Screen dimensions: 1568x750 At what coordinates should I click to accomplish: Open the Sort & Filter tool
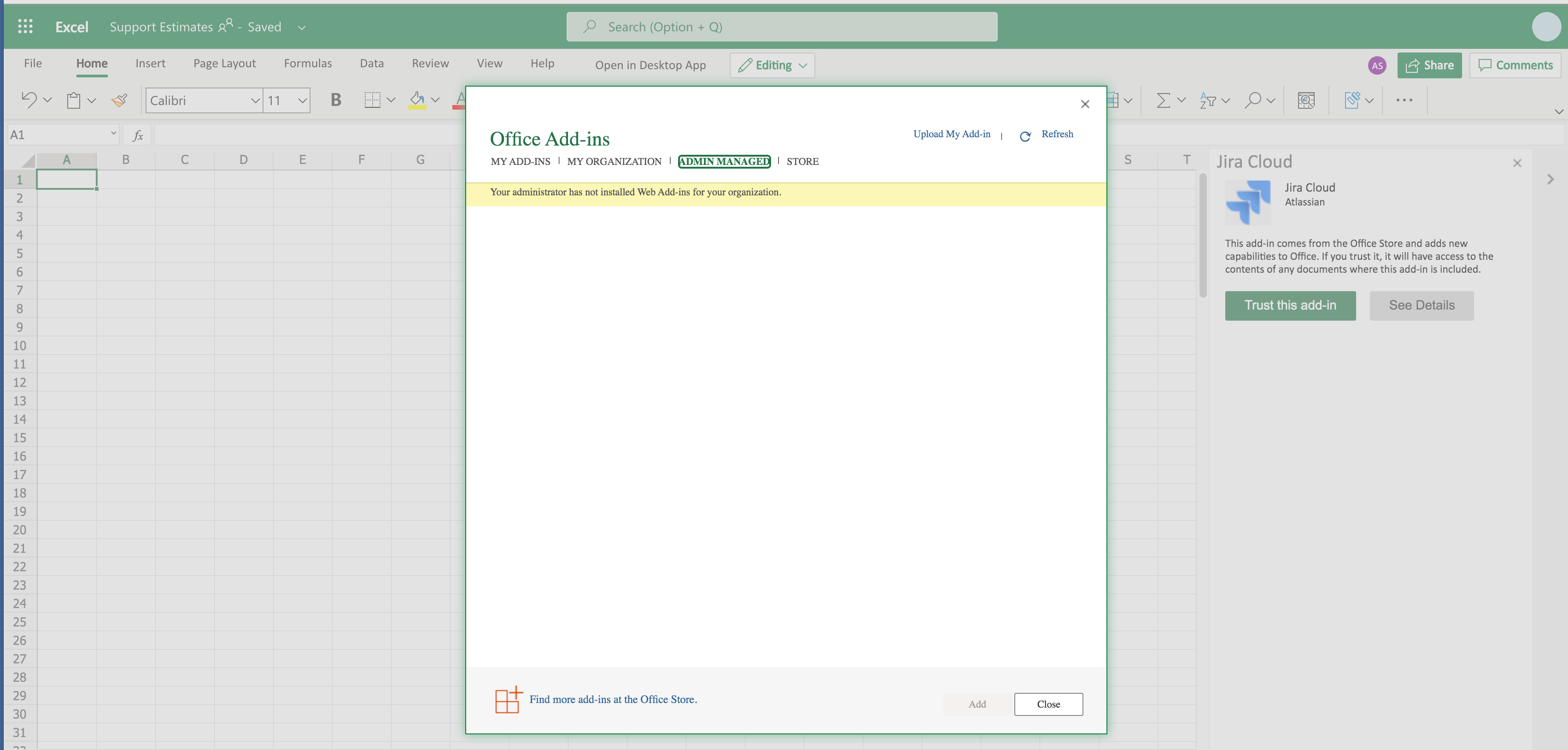click(x=1209, y=100)
